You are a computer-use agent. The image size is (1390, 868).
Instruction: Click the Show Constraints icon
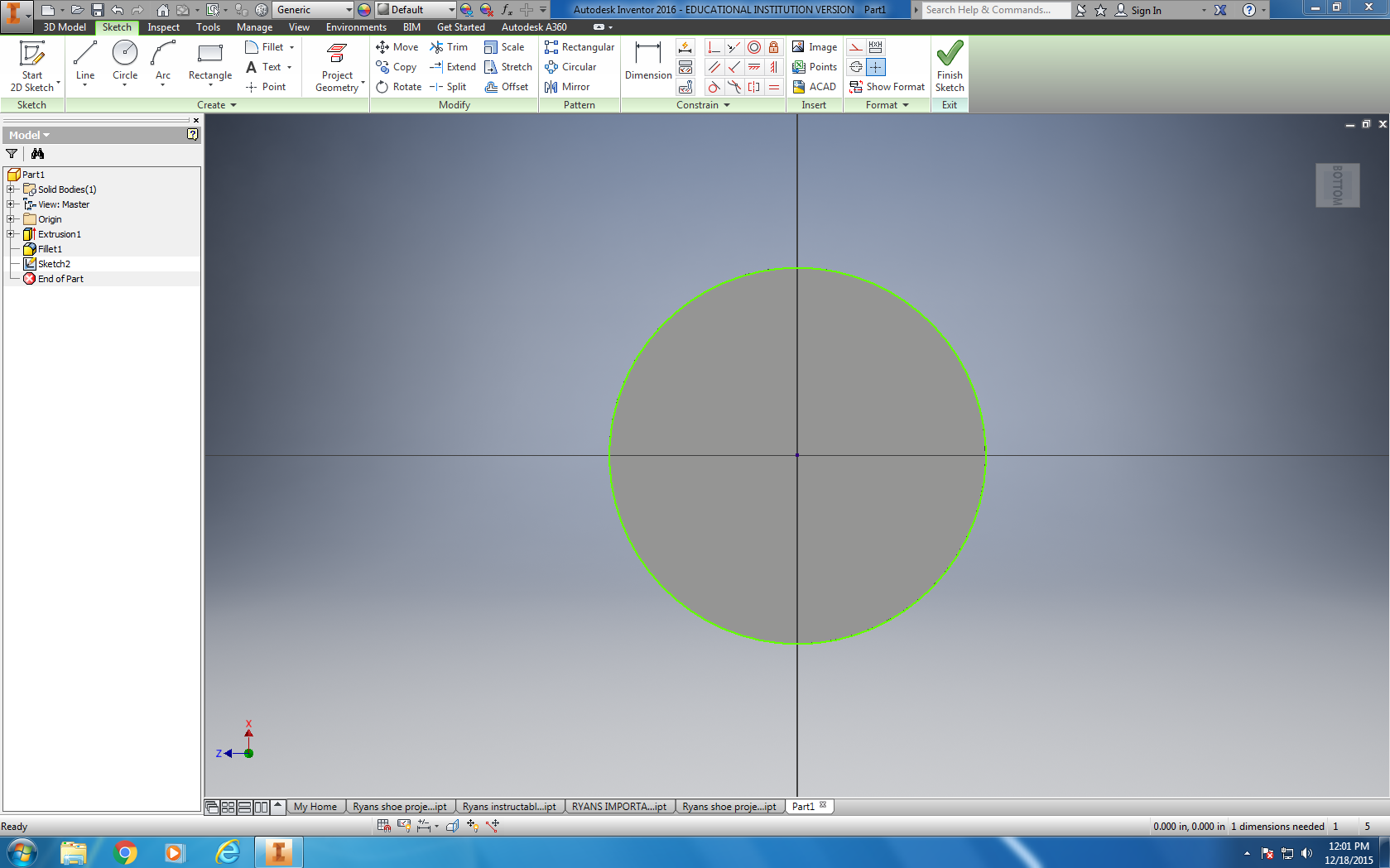(x=685, y=67)
